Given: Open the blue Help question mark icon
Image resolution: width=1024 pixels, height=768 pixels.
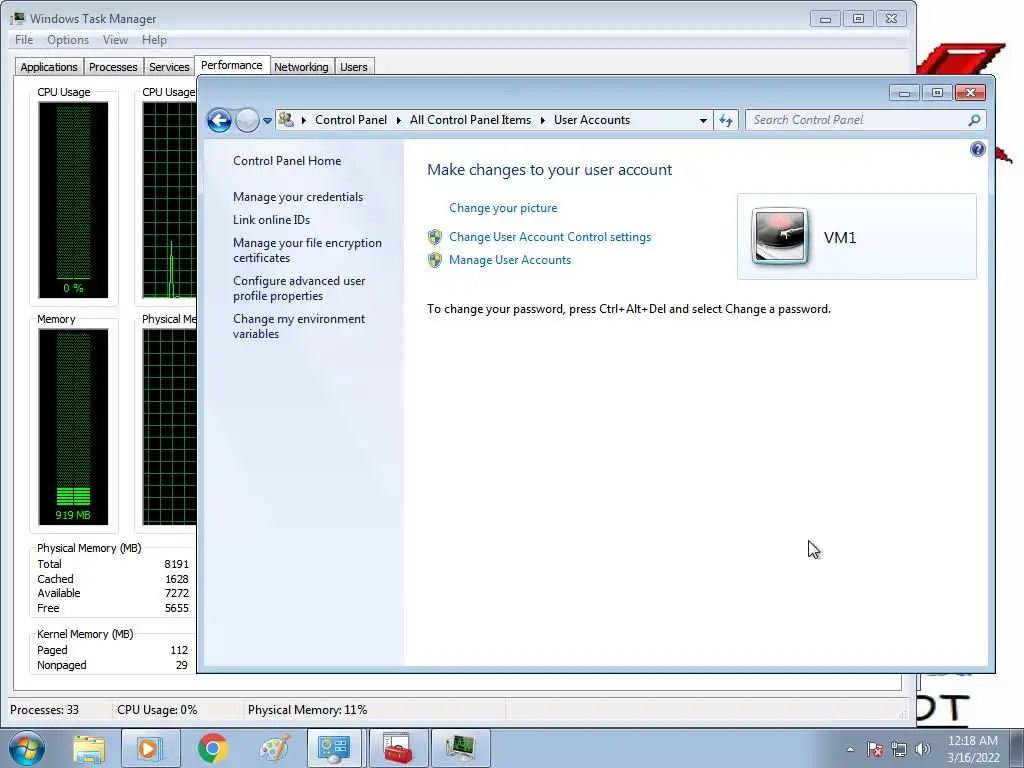Looking at the screenshot, I should 977,150.
